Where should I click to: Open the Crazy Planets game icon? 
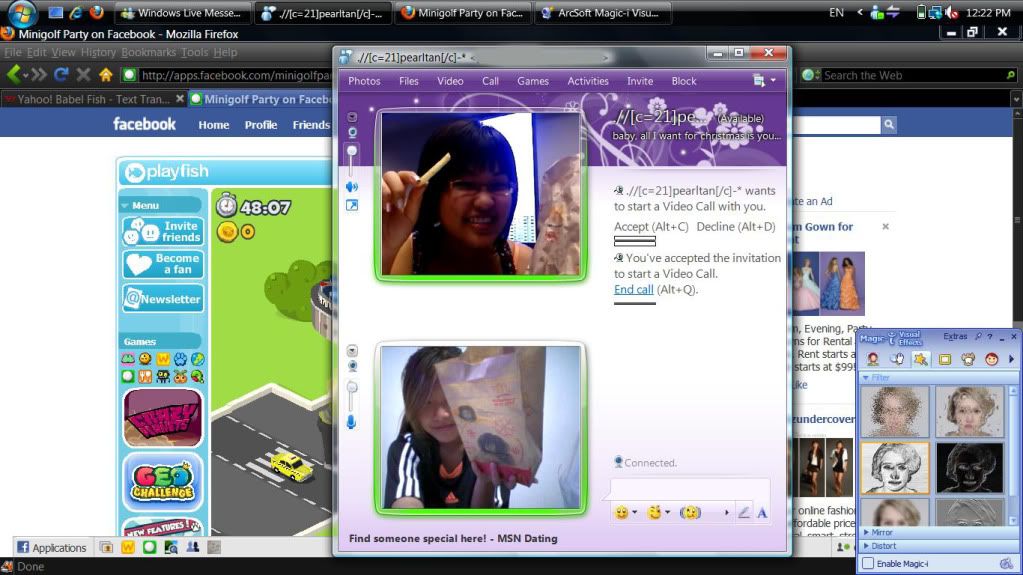pyautogui.click(x=162, y=418)
